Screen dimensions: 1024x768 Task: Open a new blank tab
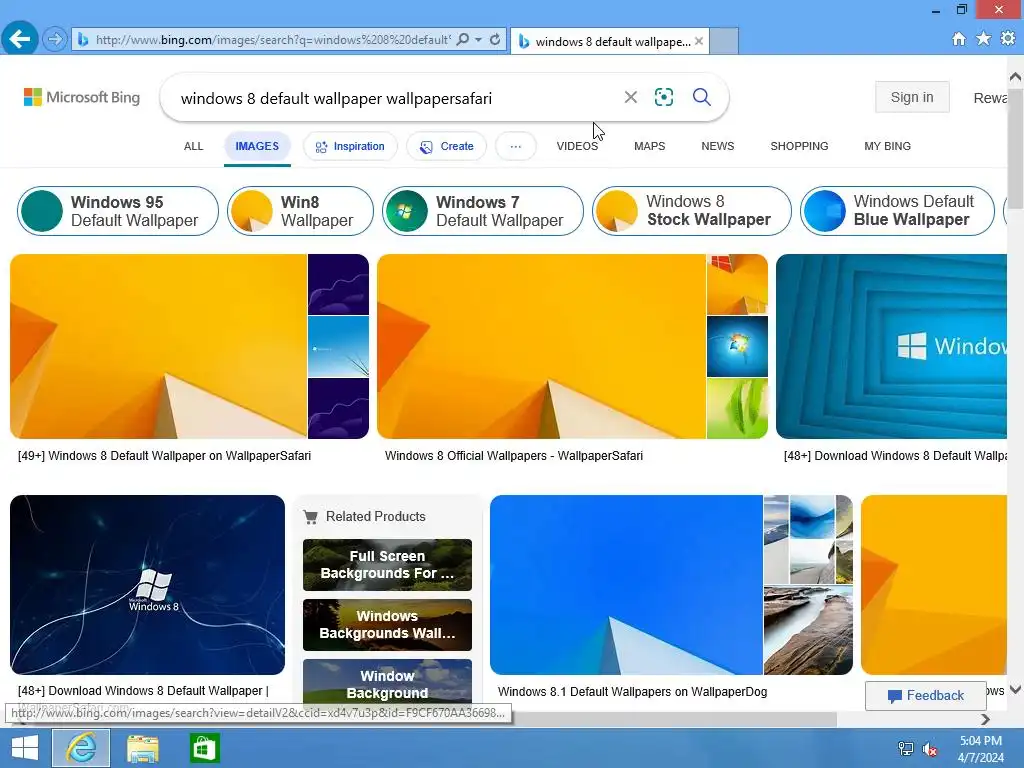point(724,41)
